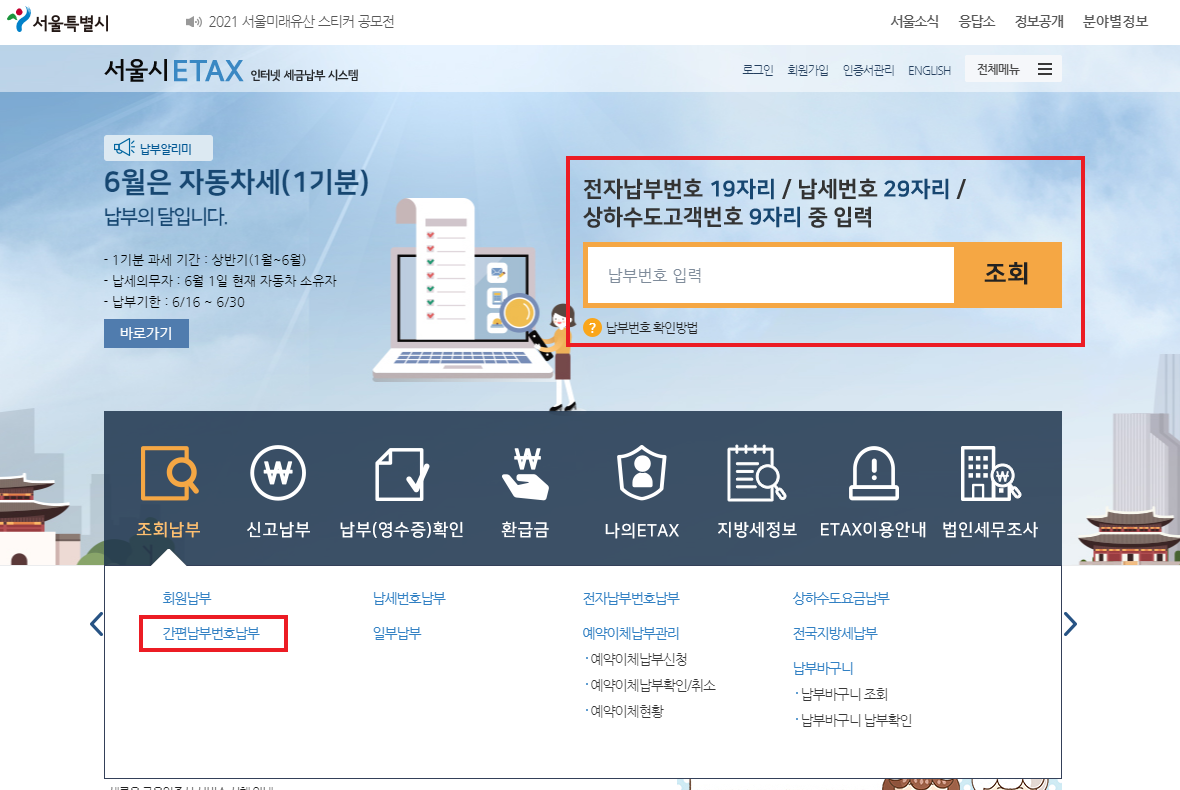
Task: Select the 조회납부 menu label
Action: pos(169,530)
